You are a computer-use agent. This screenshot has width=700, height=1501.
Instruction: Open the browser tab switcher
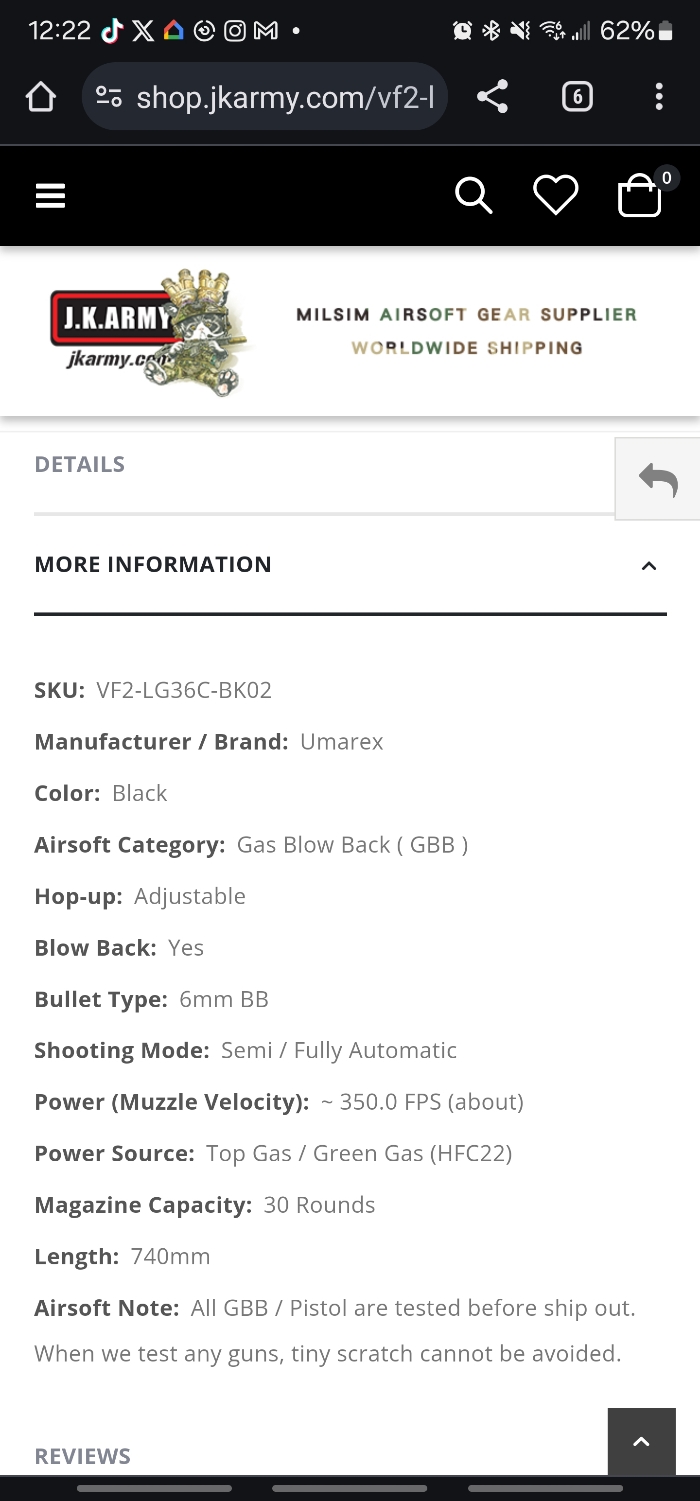(x=577, y=97)
